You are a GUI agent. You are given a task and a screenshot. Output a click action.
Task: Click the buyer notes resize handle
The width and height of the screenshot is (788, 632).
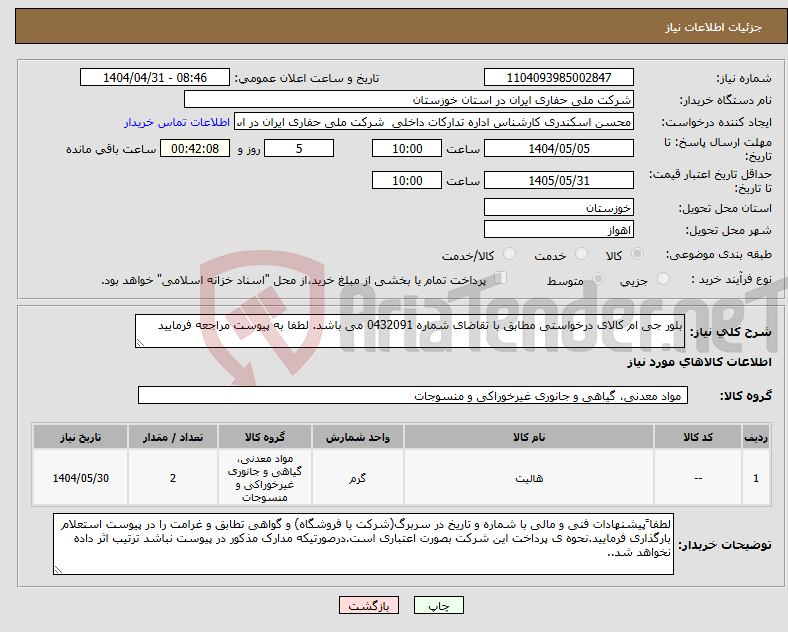(x=58, y=570)
